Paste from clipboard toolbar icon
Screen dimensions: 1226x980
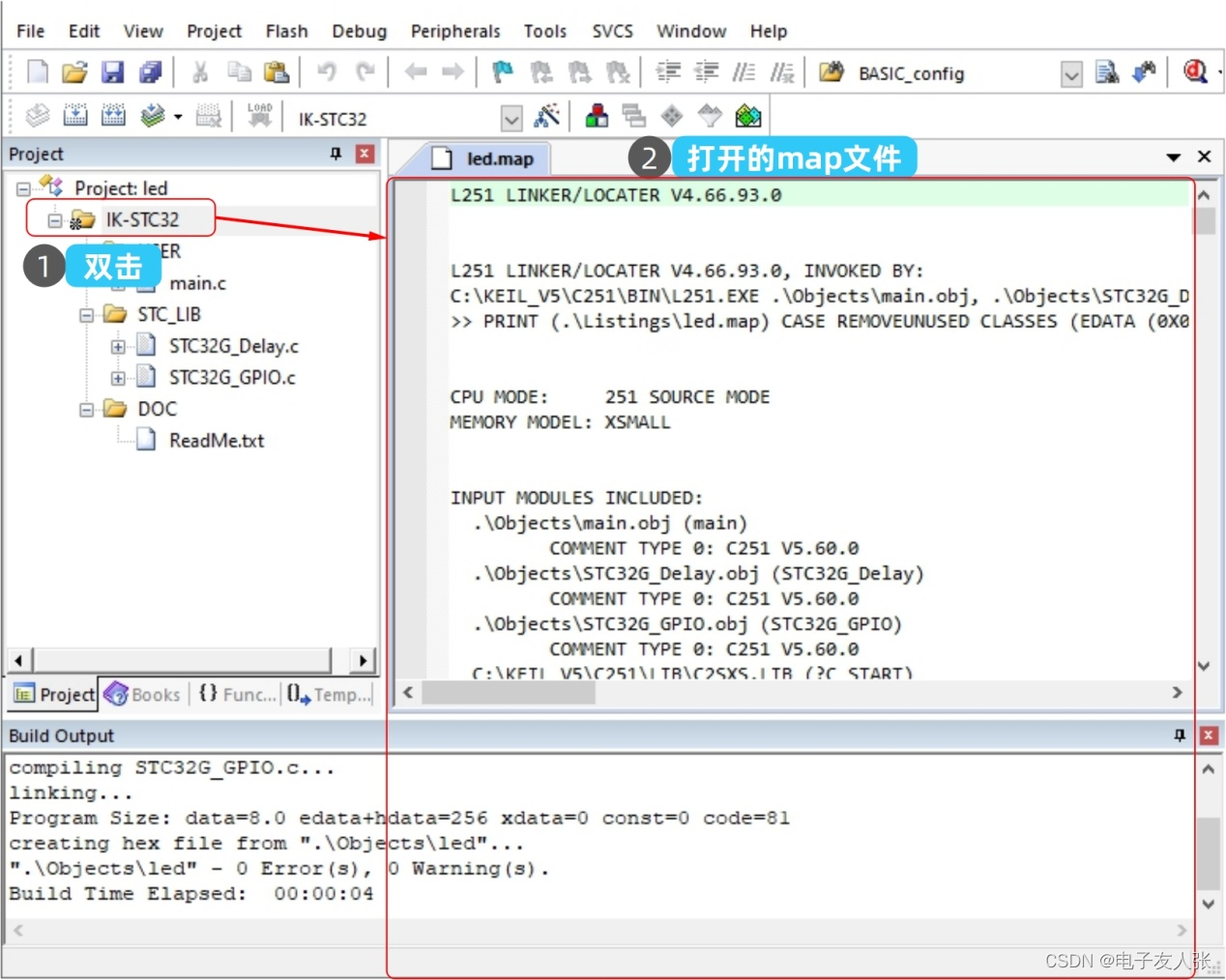coord(277,72)
